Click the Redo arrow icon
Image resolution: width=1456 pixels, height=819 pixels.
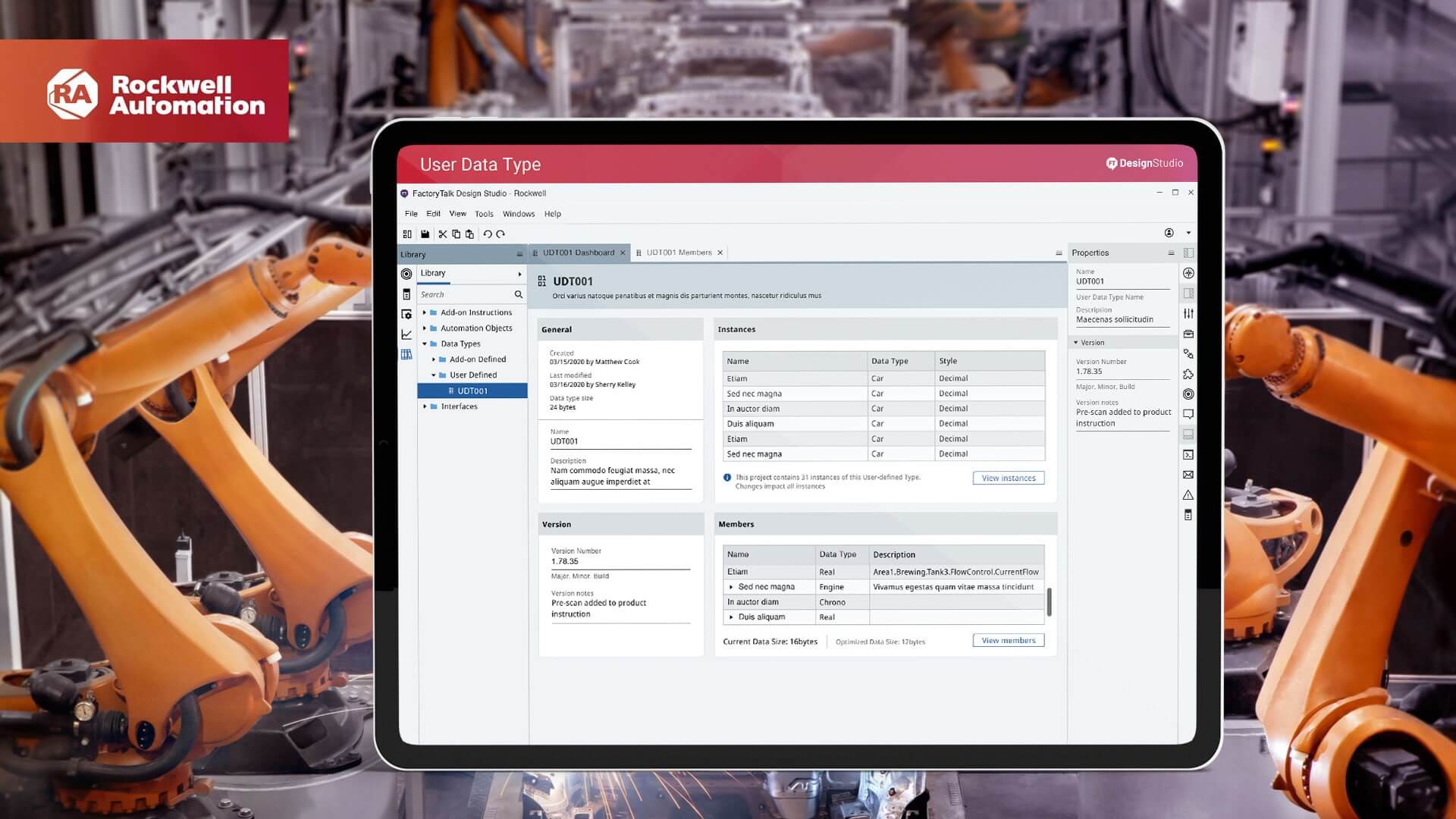[500, 234]
